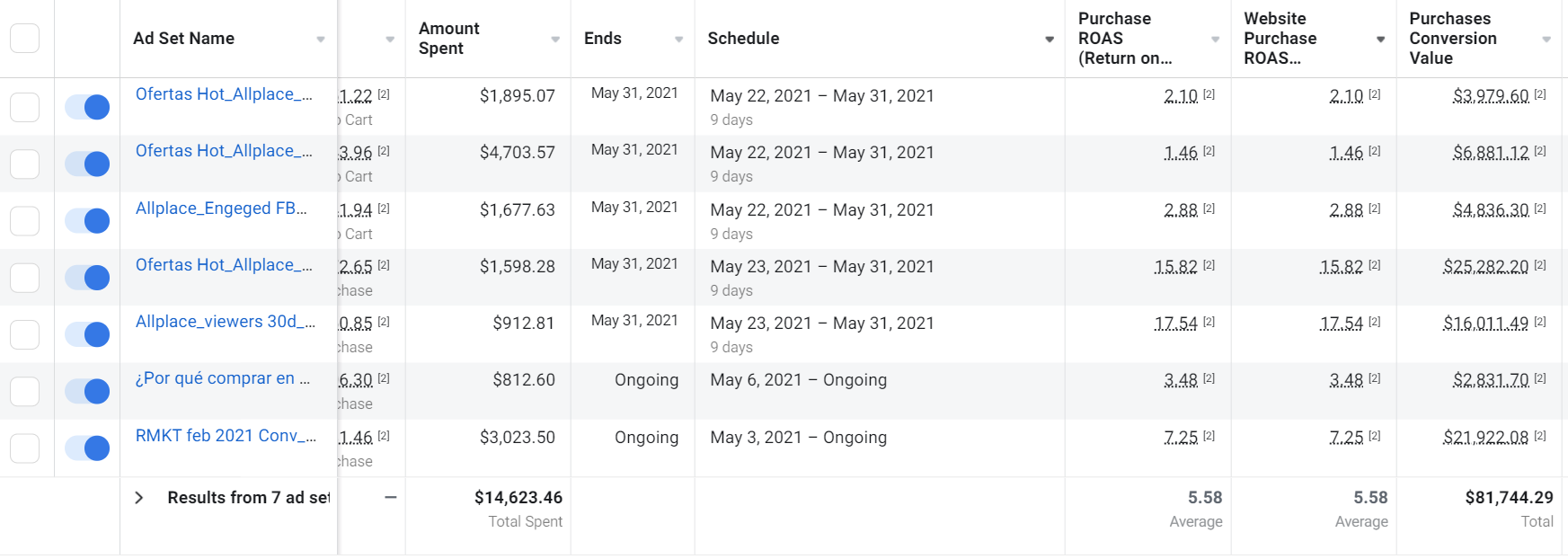1568x559 pixels.
Task: Check the box for the Allplace_Engeged FB row
Action: tap(25, 221)
